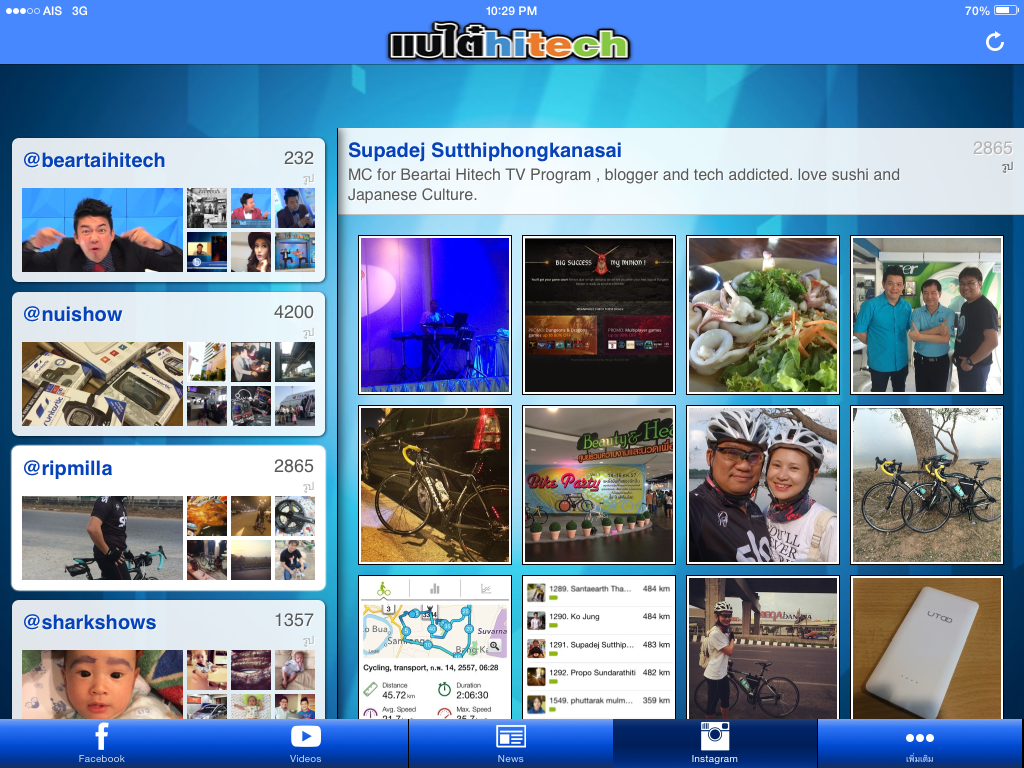Tap the Beartai Hitech logo
The width and height of the screenshot is (1024, 768).
[509, 43]
